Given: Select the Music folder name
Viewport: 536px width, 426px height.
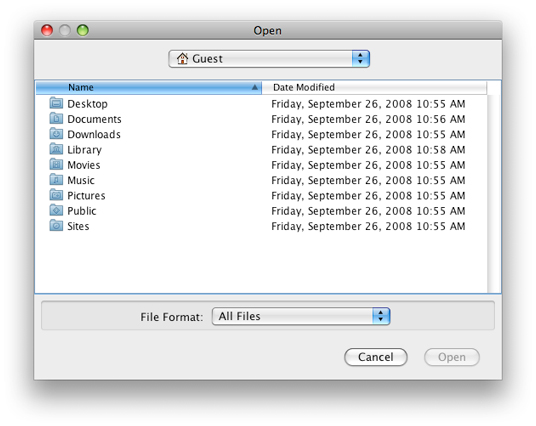Looking at the screenshot, I should [x=81, y=180].
